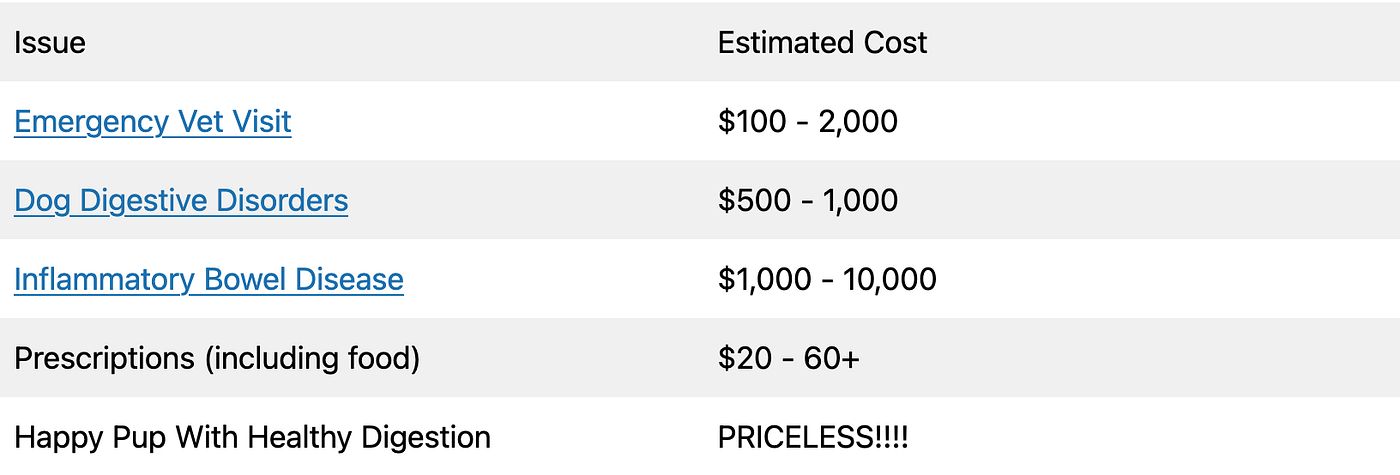Select the $1,000 - 10,000 cost cell

tap(827, 280)
